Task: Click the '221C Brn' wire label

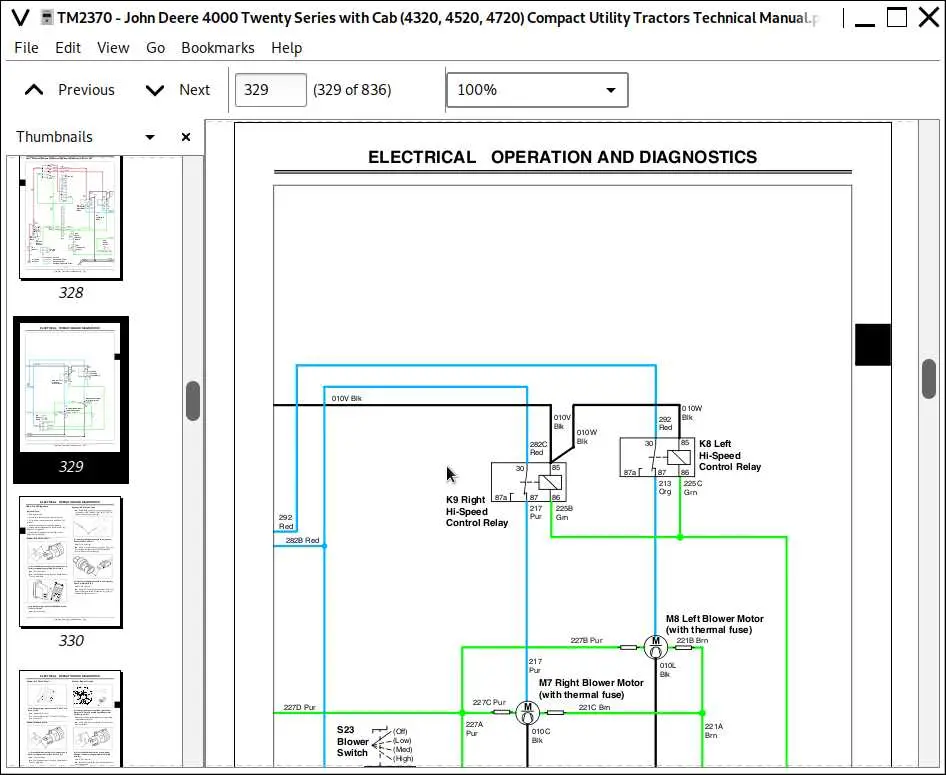Action: 594,707
